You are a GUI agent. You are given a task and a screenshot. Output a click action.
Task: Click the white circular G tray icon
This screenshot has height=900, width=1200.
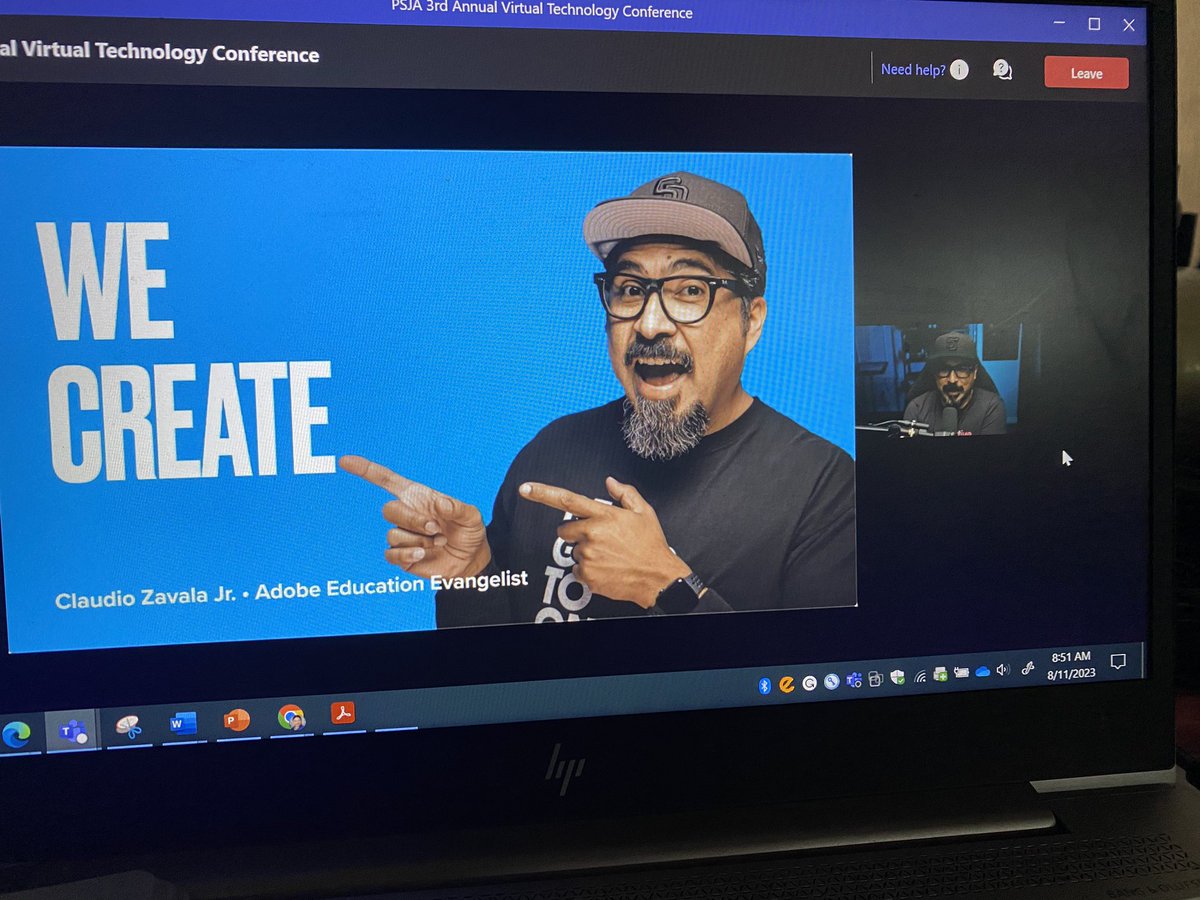(809, 683)
